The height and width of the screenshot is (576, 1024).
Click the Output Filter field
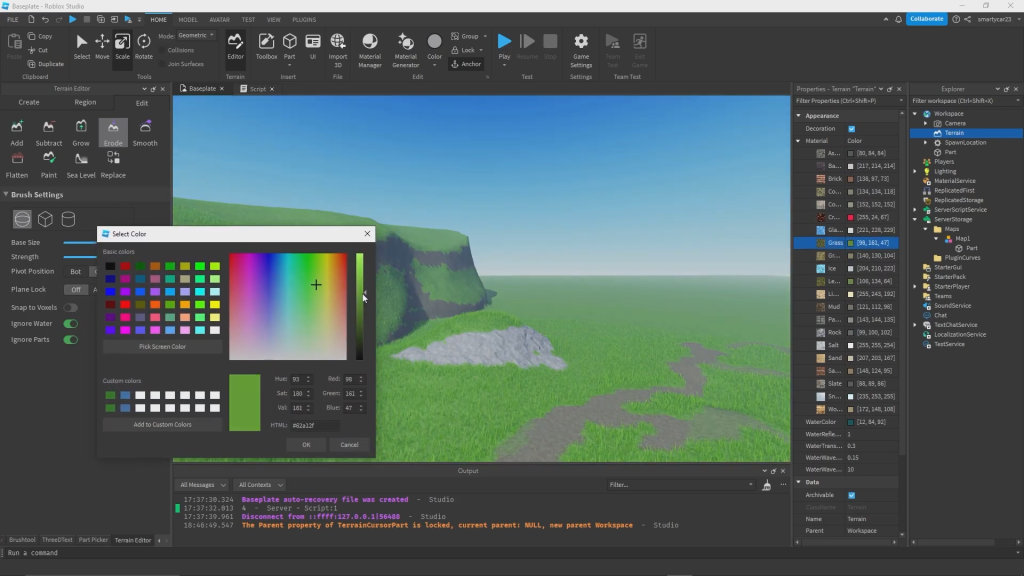(681, 485)
